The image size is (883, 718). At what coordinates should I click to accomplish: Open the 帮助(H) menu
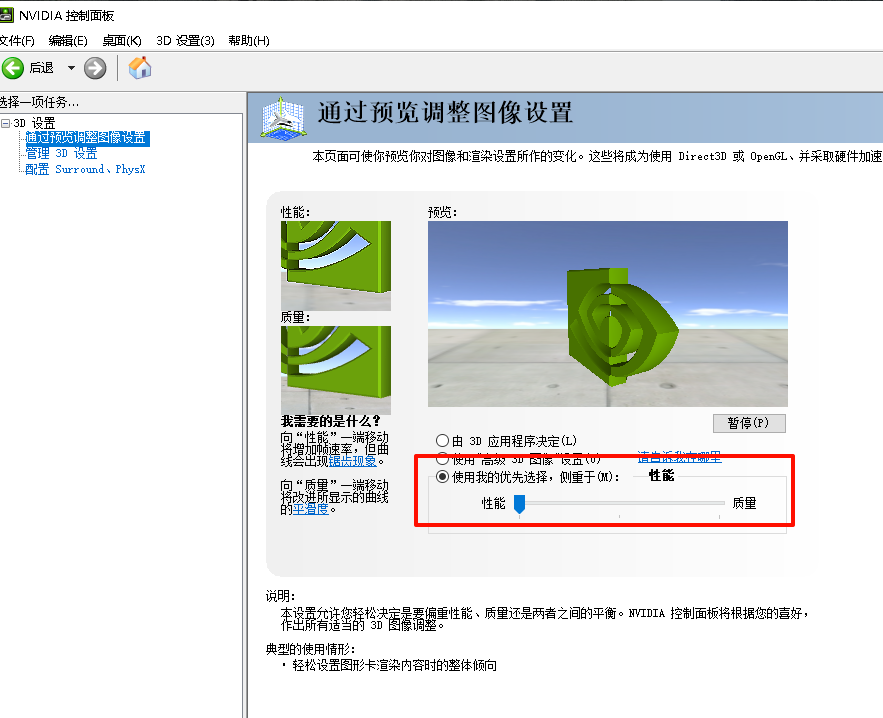coord(248,41)
